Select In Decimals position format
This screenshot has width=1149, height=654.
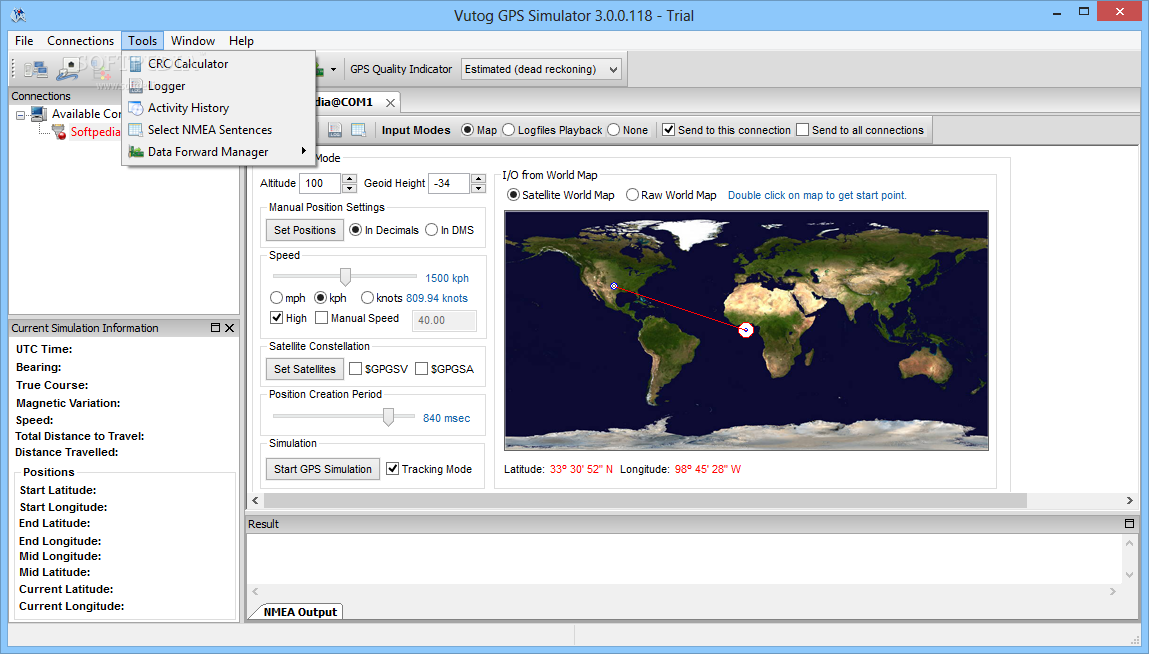click(355, 229)
